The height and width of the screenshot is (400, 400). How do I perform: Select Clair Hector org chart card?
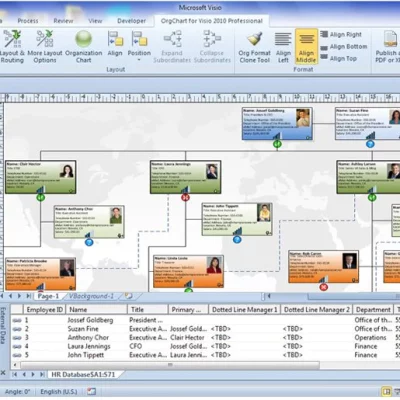[x=41, y=177]
